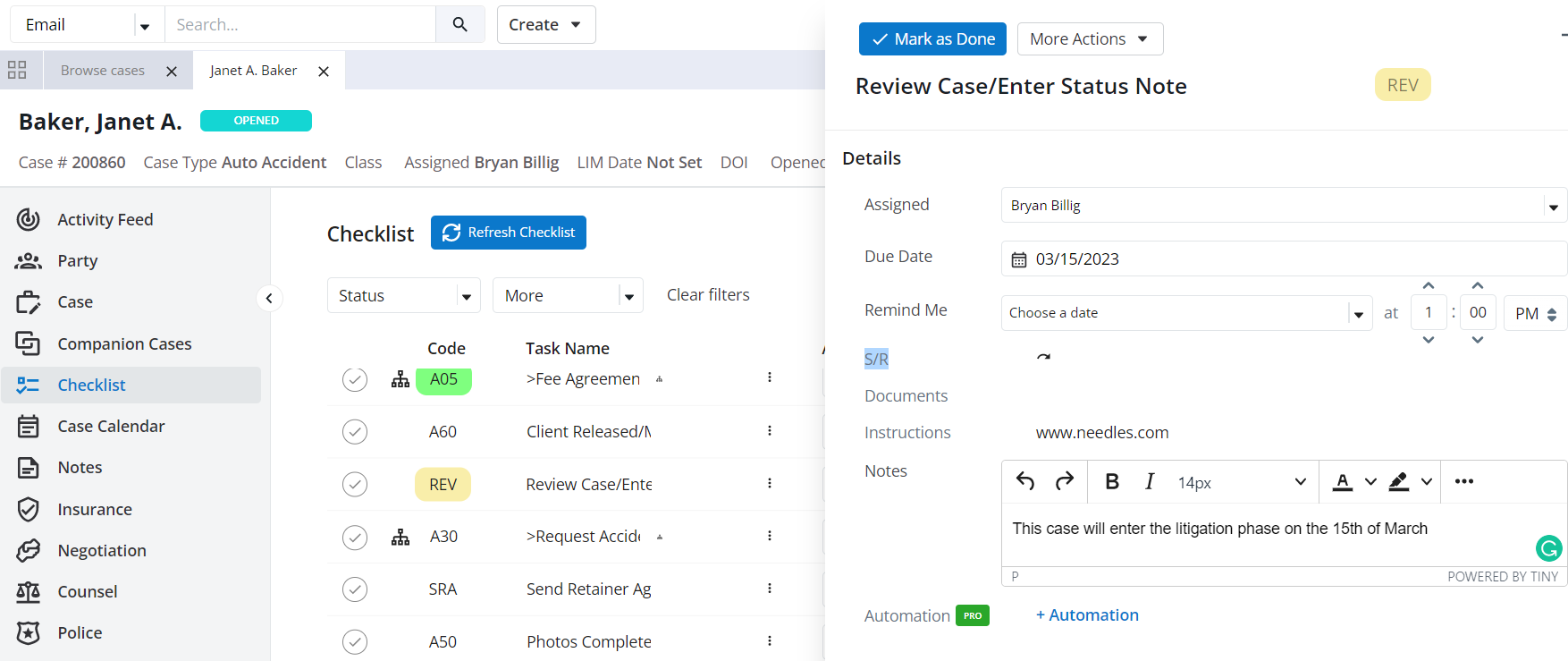Check off the A05 Fee Agreement task
This screenshot has height=661, width=1568.
(355, 379)
